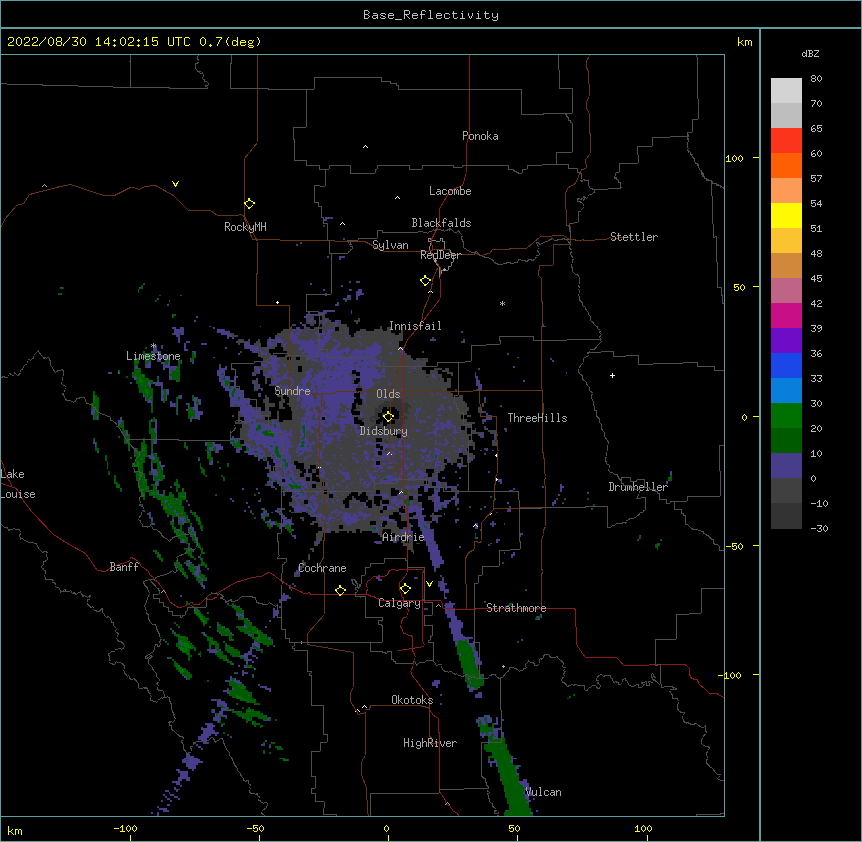Click the Blackfalds city label

pos(441,223)
